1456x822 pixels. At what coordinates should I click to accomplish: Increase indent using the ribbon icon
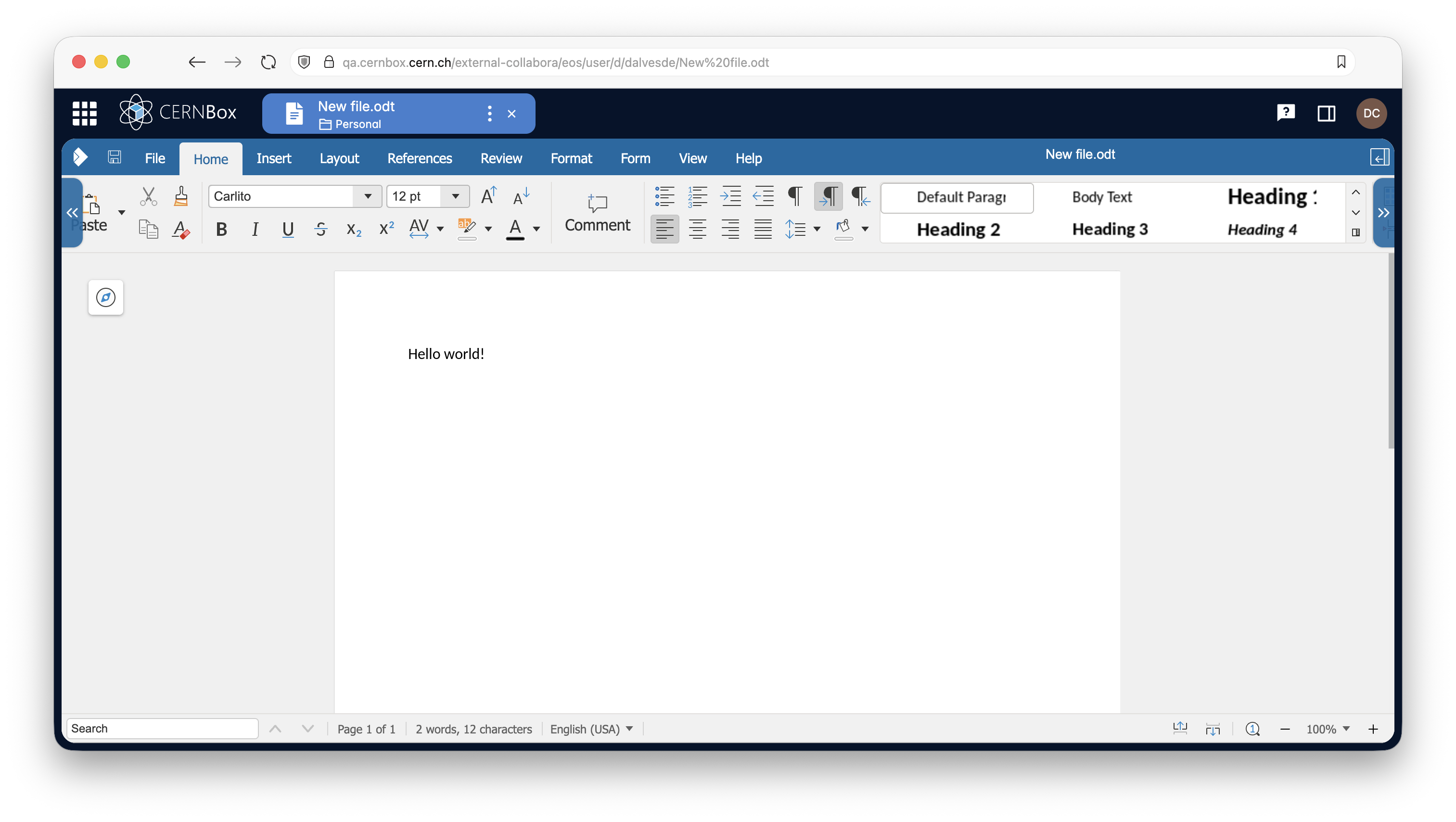point(730,196)
